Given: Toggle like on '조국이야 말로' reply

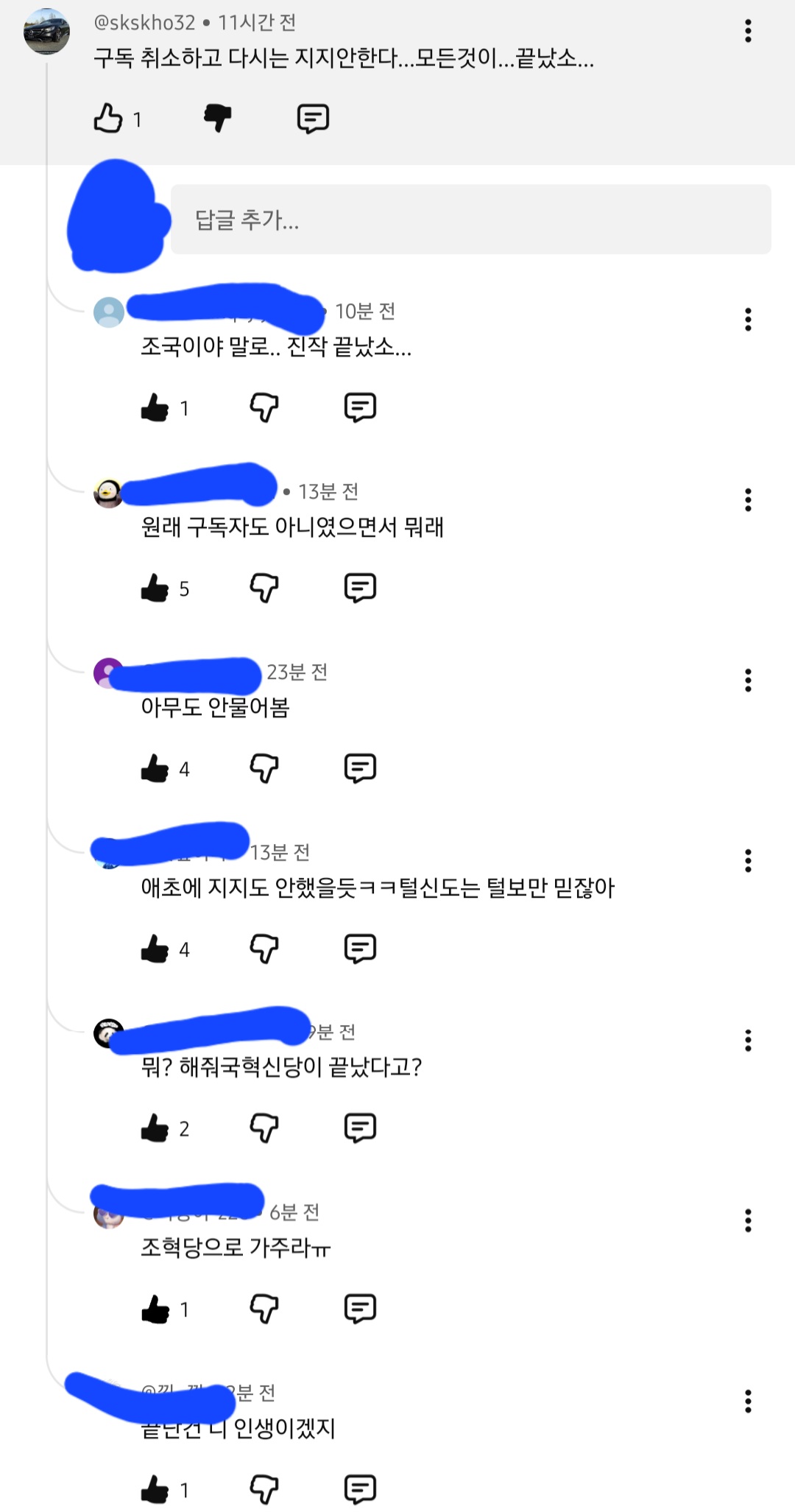Looking at the screenshot, I should click(155, 407).
